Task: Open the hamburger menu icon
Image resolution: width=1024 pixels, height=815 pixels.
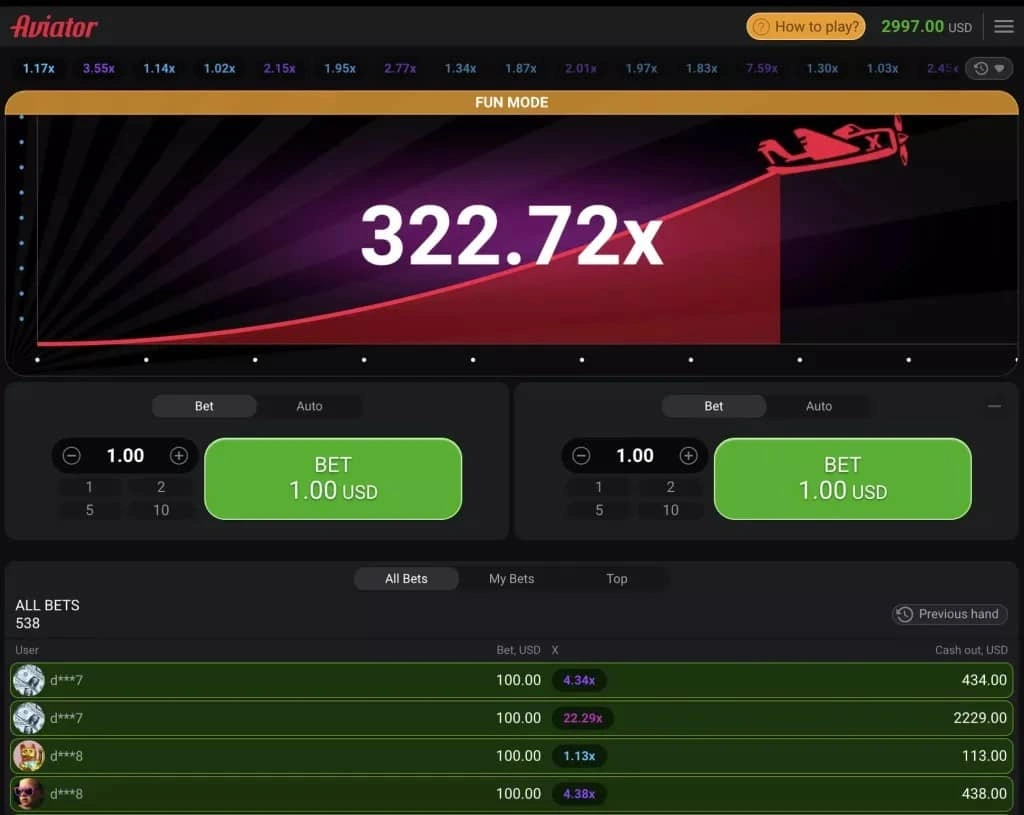Action: pos(1003,27)
